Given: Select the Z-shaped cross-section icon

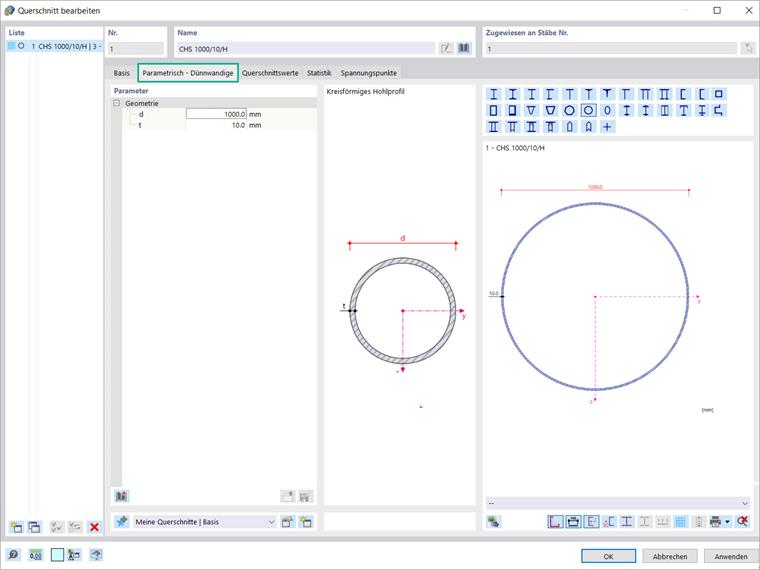Looking at the screenshot, I should [719, 111].
